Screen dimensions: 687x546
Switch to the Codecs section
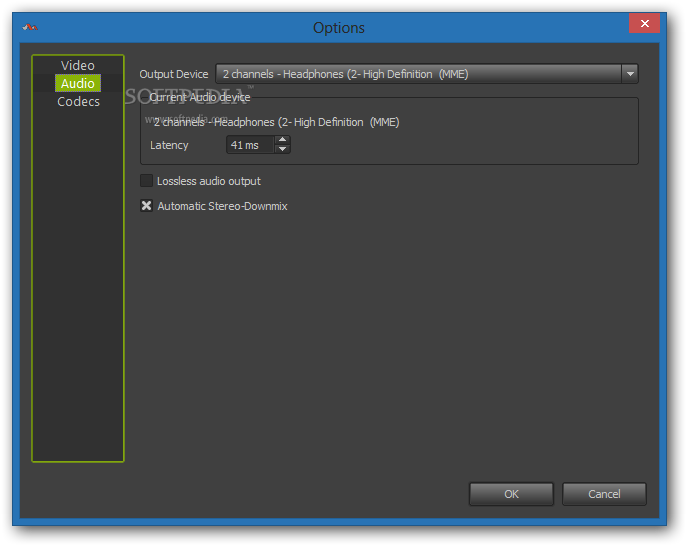click(78, 102)
